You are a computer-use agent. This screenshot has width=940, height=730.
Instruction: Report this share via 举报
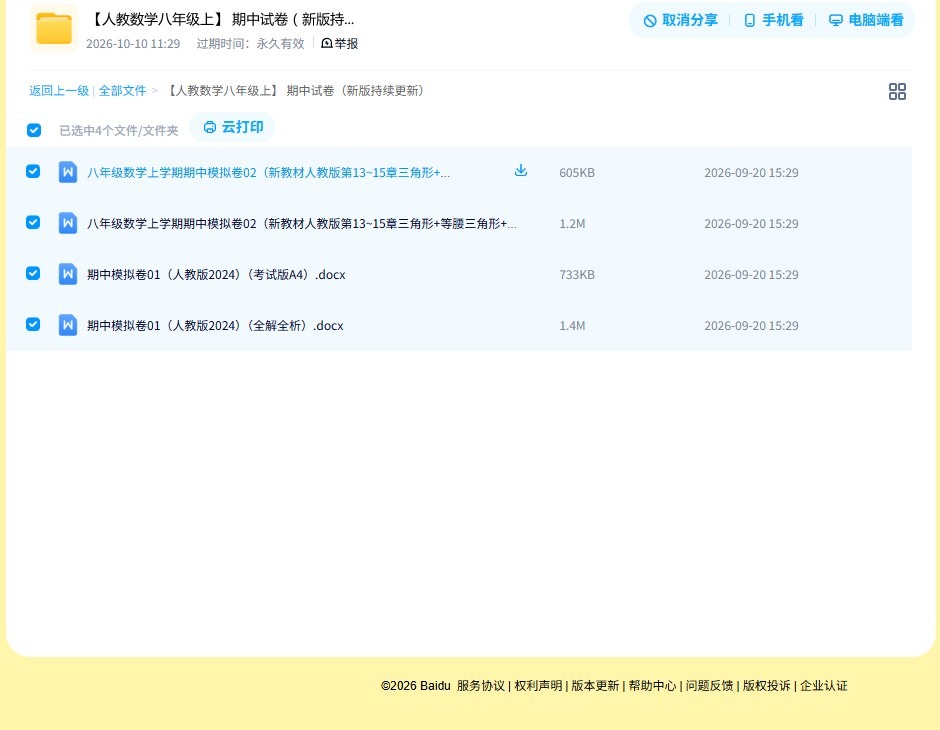340,43
